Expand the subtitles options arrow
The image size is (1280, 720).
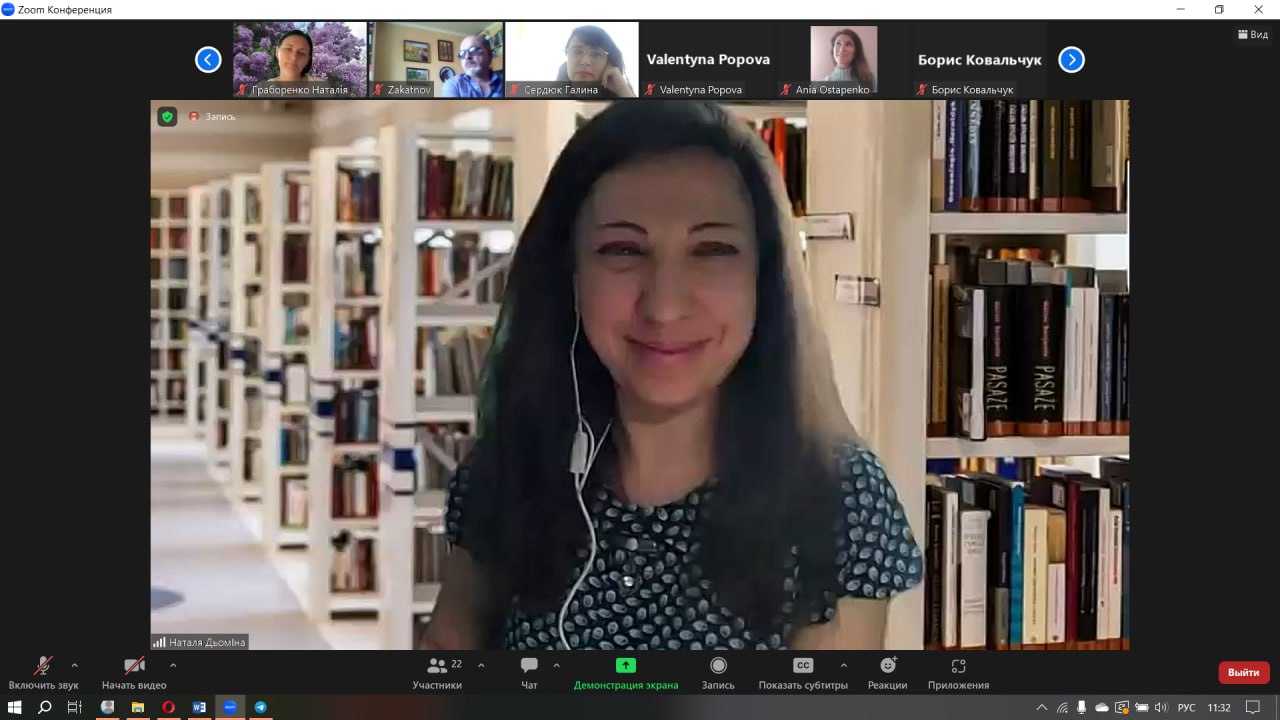pyautogui.click(x=843, y=665)
